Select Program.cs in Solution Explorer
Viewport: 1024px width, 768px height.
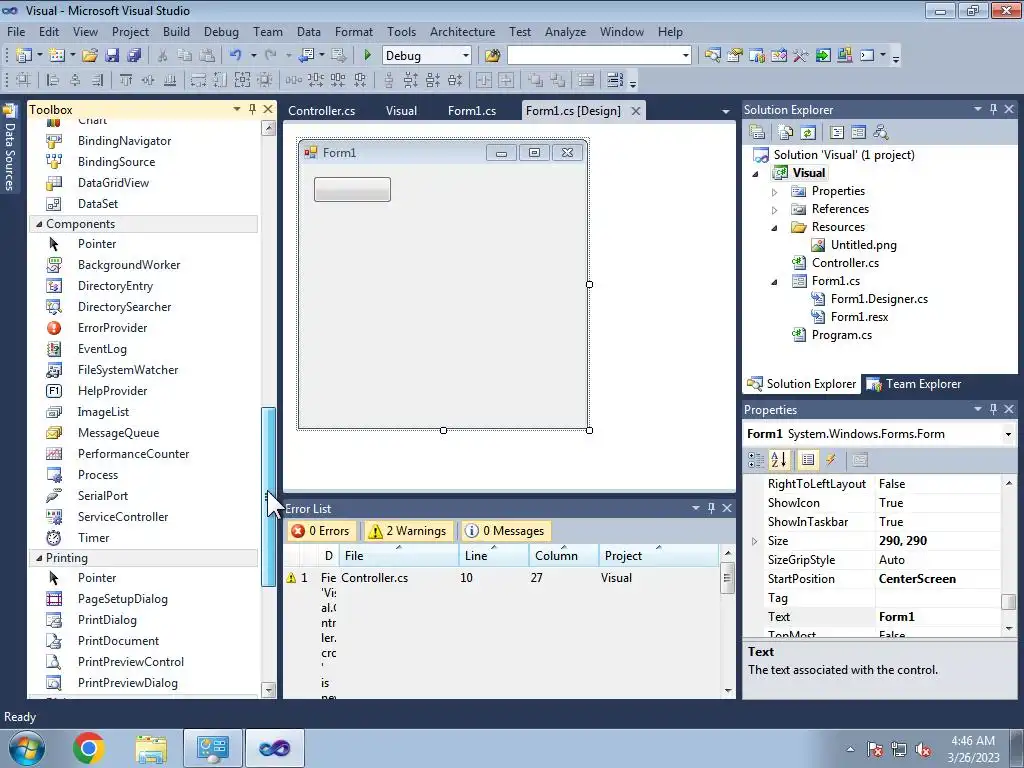841,335
